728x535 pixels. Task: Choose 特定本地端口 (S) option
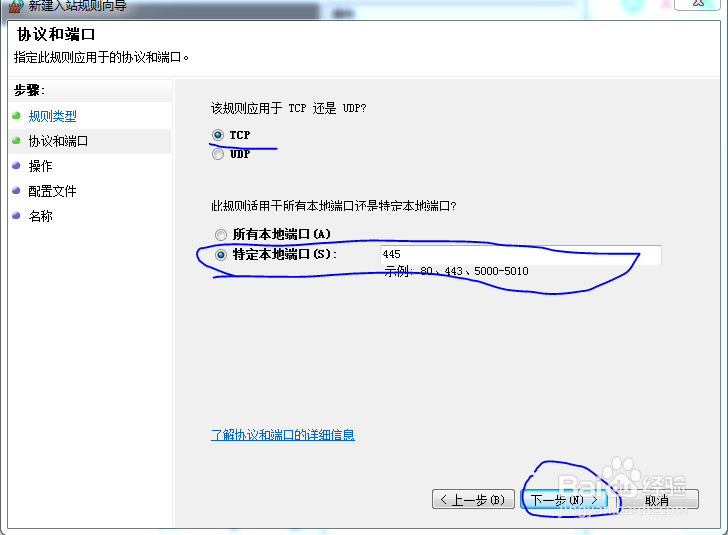[x=221, y=254]
